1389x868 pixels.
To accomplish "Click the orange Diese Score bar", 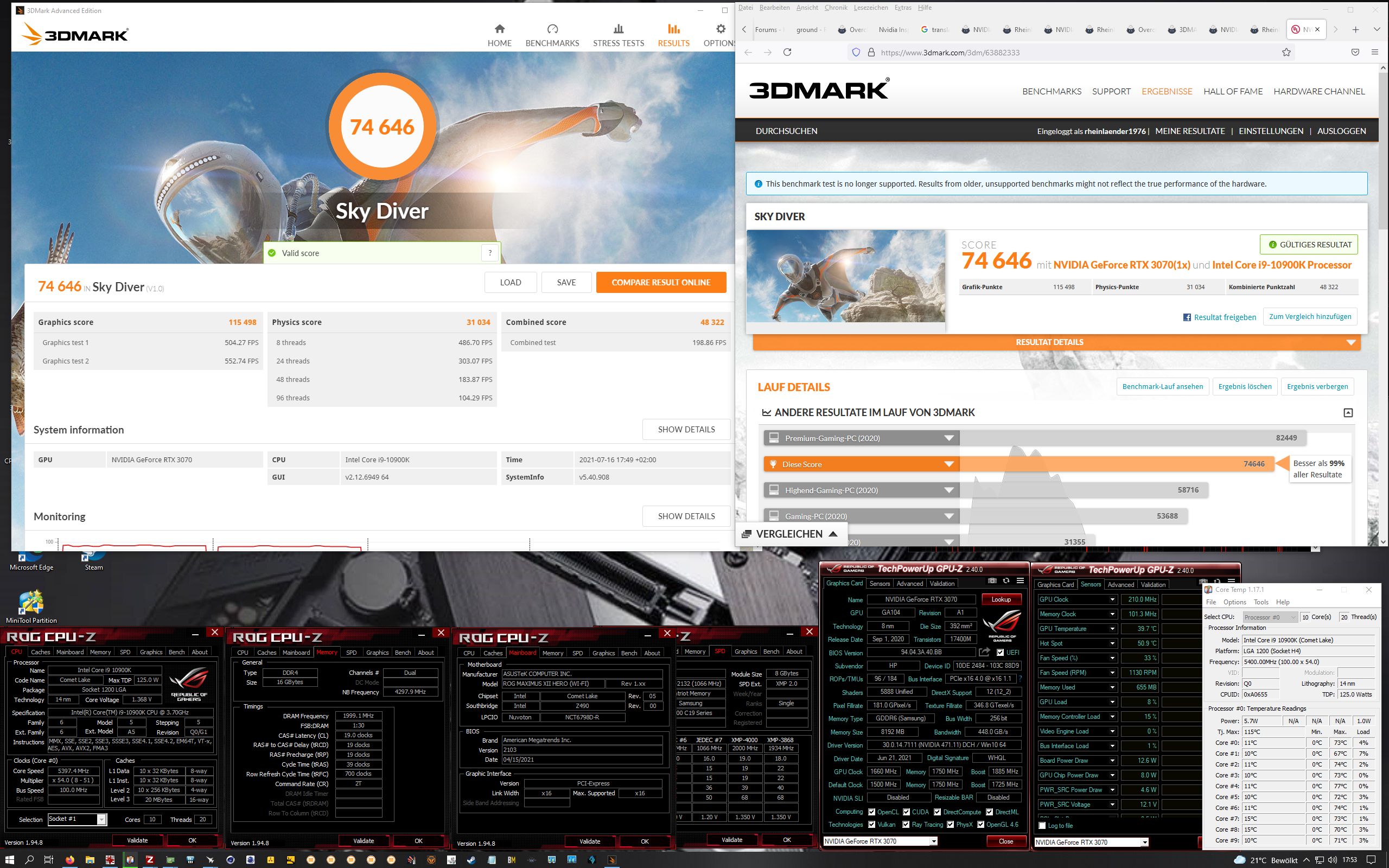I will (x=1019, y=464).
